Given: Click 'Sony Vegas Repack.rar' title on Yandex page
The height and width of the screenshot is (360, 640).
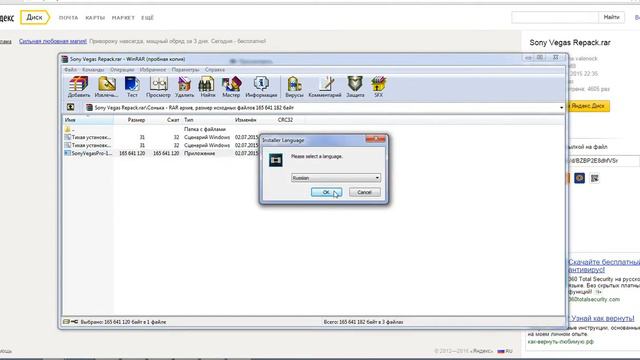Looking at the screenshot, I should (570, 42).
